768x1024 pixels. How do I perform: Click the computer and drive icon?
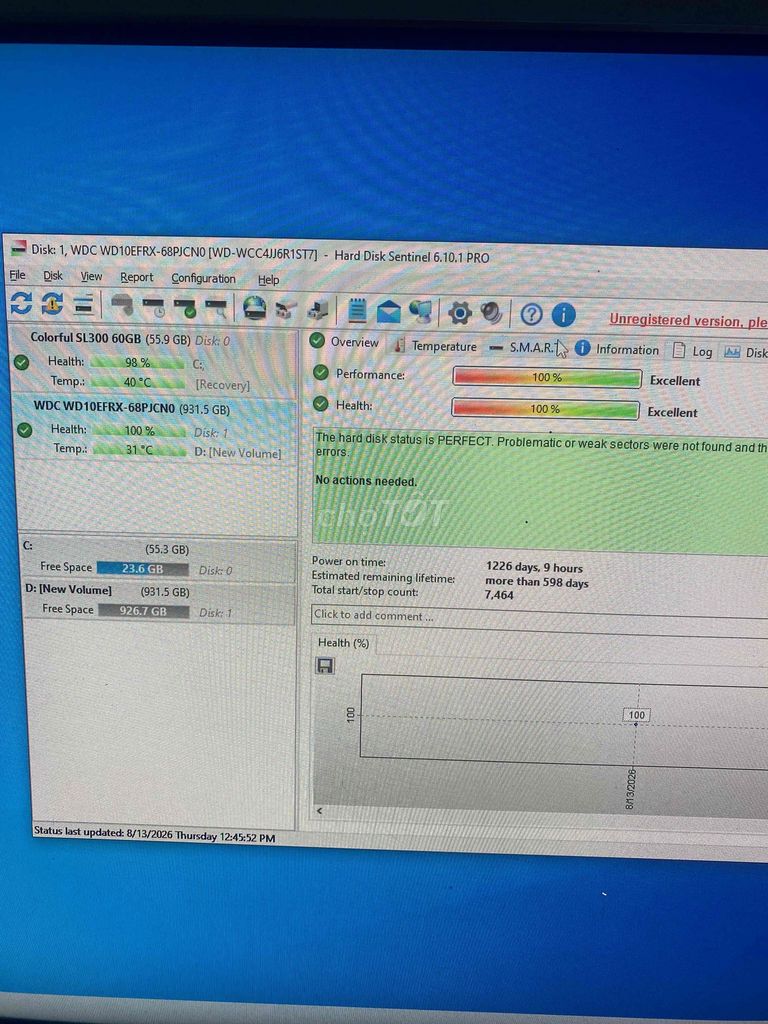pyautogui.click(x=317, y=310)
